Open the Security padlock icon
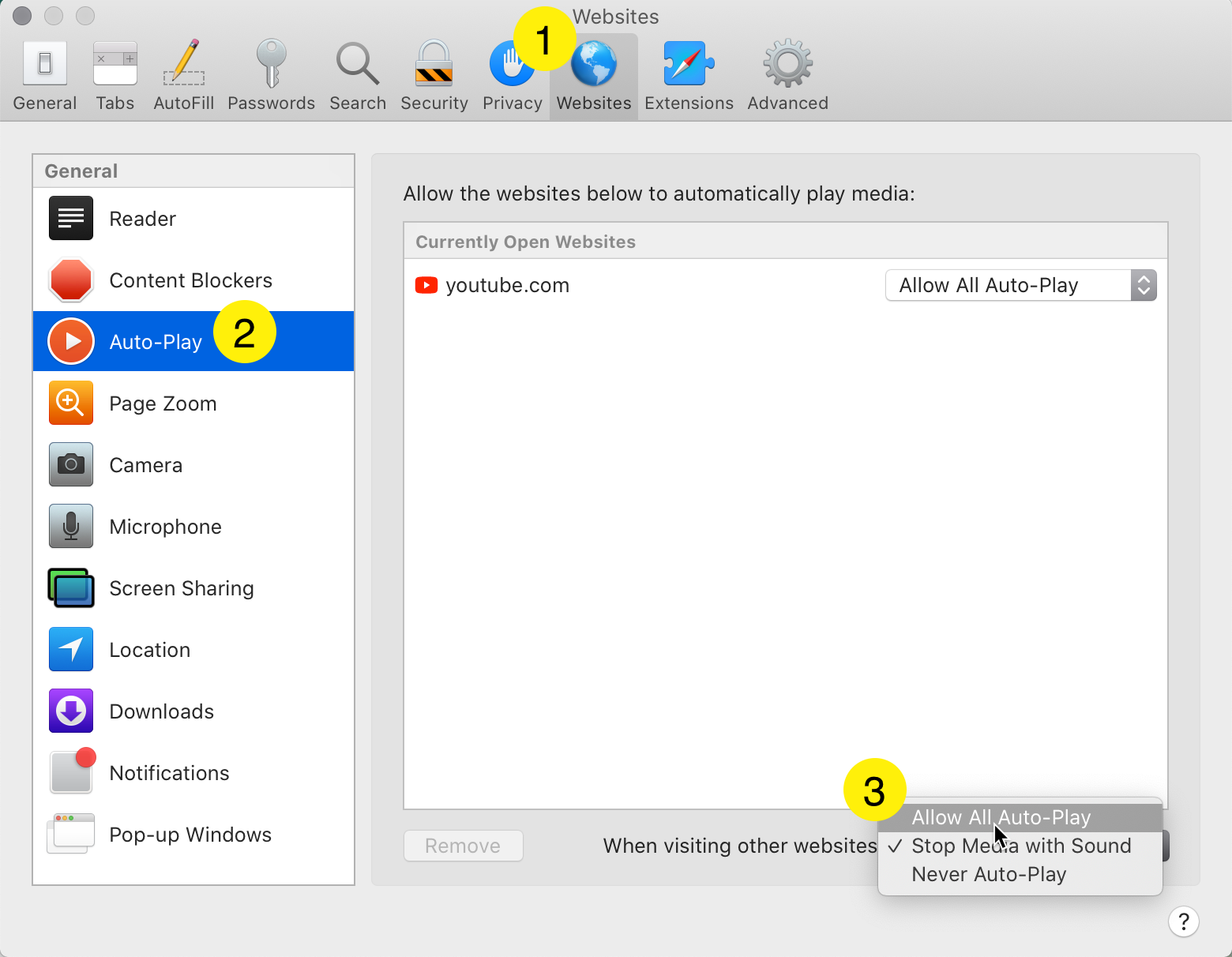This screenshot has width=1232, height=957. [x=434, y=64]
